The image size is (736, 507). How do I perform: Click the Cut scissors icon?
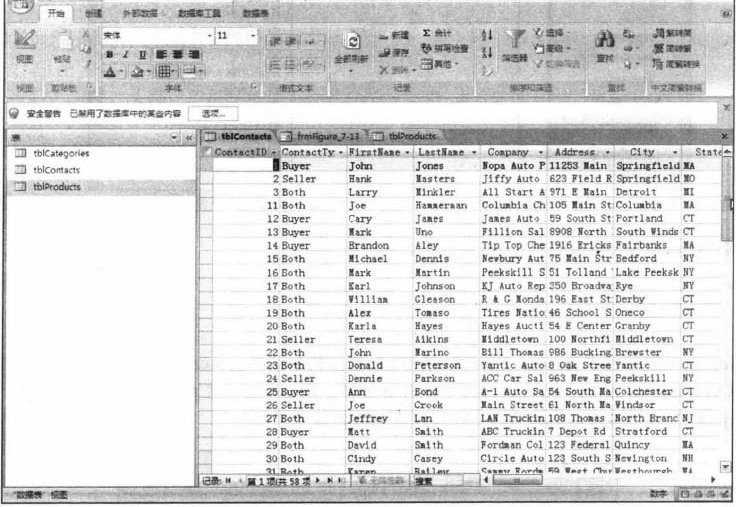pyautogui.click(x=86, y=34)
